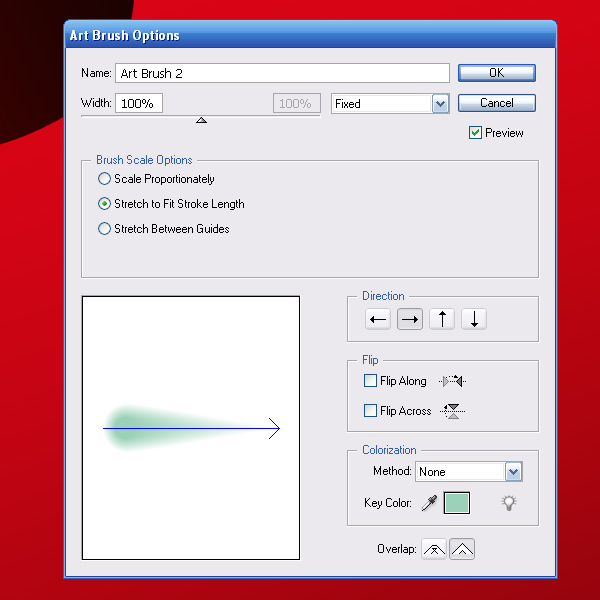Uncheck the Preview checkbox
This screenshot has width=600, height=600.
click(x=475, y=133)
